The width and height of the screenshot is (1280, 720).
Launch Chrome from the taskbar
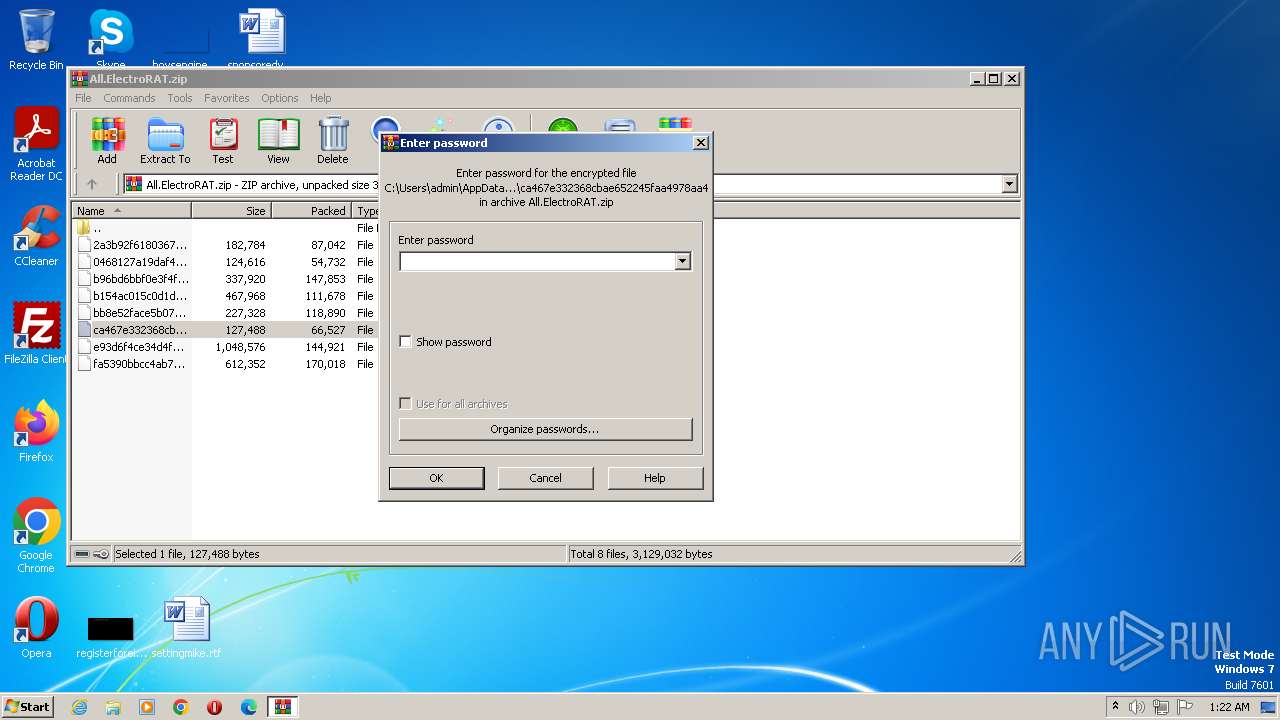click(x=181, y=707)
